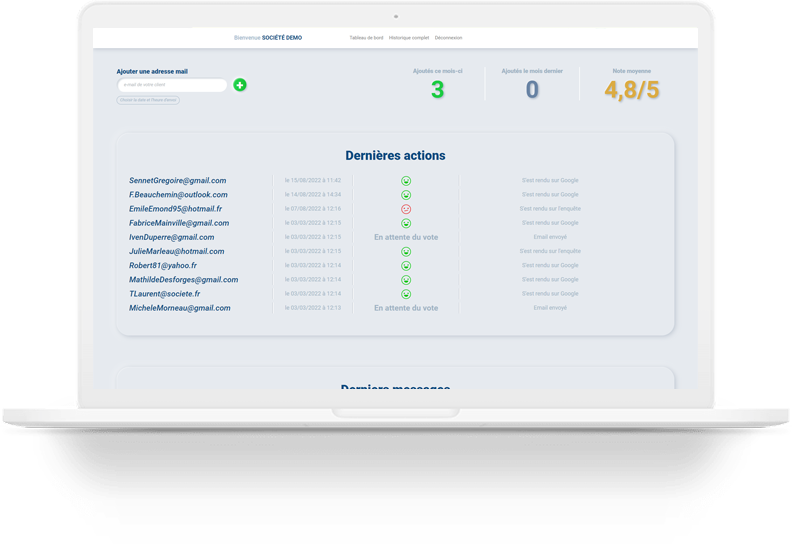792x544 pixels.
Task: Click the happy smiley for SennetGregoire@gmail.com
Action: point(406,181)
